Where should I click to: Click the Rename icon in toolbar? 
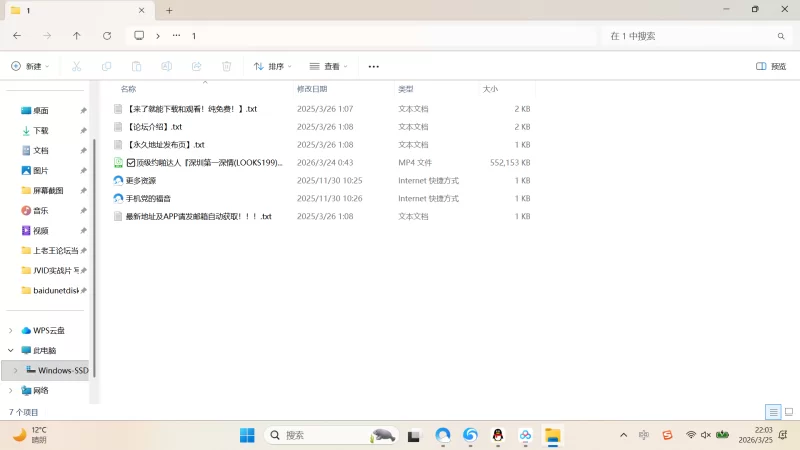[167, 66]
